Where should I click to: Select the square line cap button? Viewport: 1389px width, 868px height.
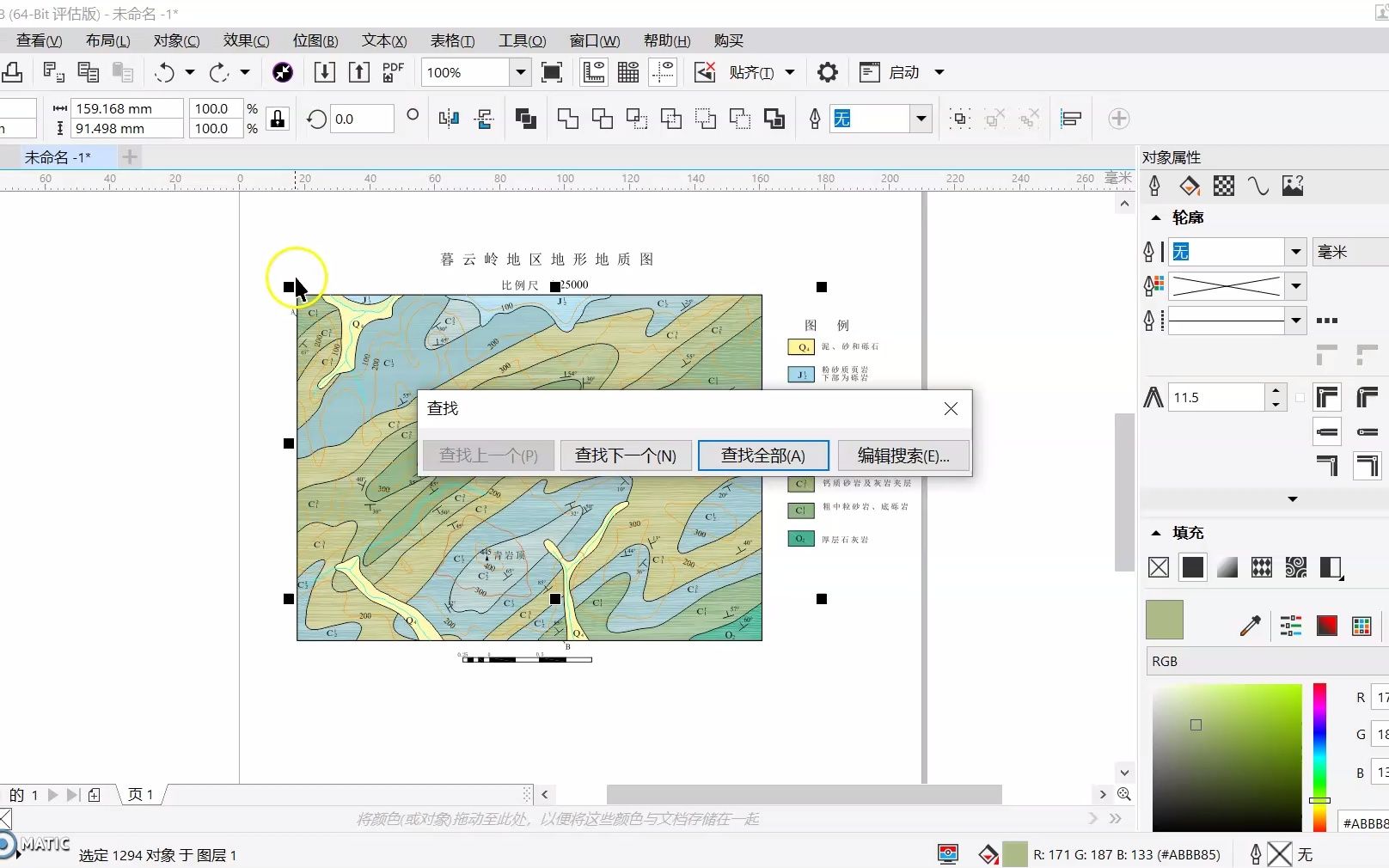[1327, 431]
